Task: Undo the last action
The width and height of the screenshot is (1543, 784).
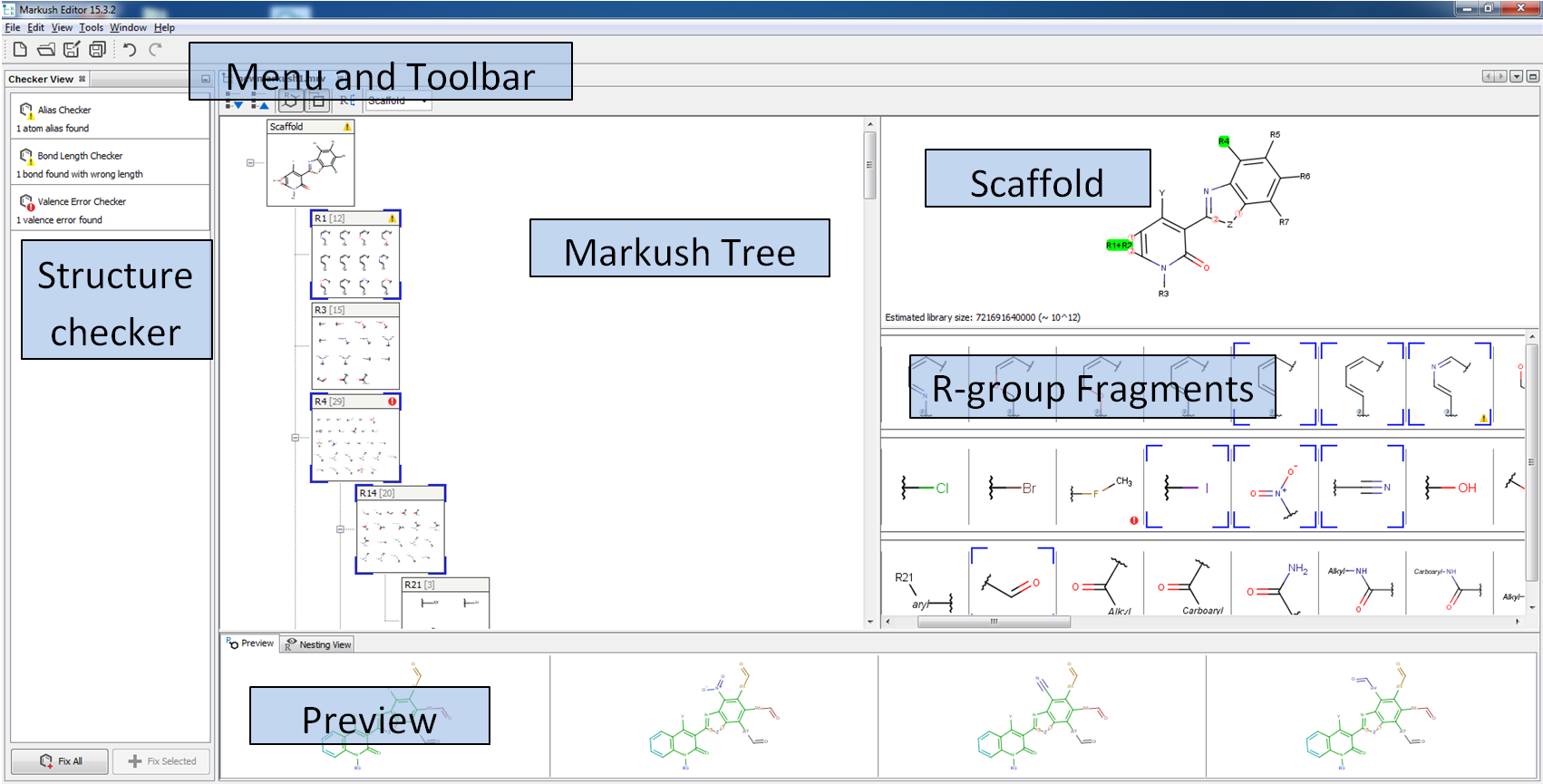Action: pyautogui.click(x=130, y=50)
